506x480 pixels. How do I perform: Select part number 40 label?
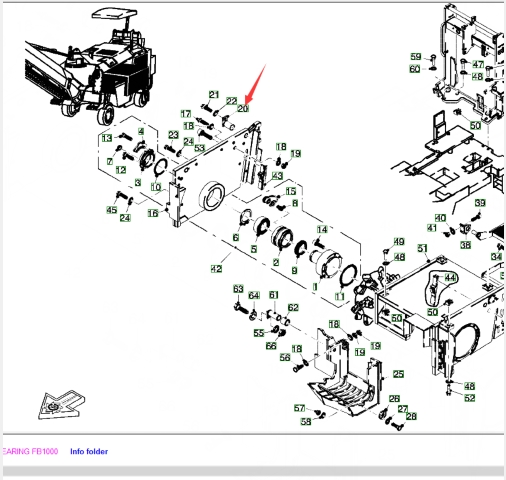pos(441,218)
